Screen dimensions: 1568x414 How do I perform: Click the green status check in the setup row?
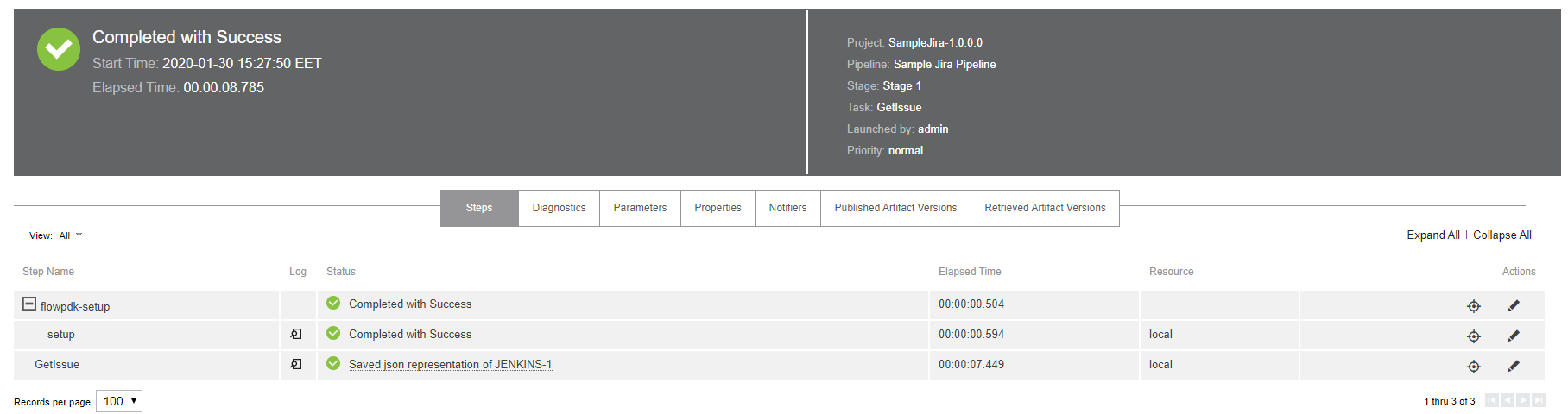pos(333,333)
